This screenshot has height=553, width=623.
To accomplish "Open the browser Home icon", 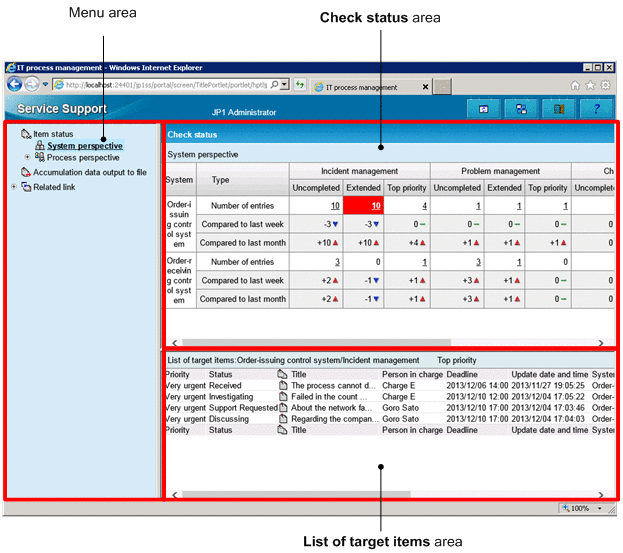I will point(574,87).
